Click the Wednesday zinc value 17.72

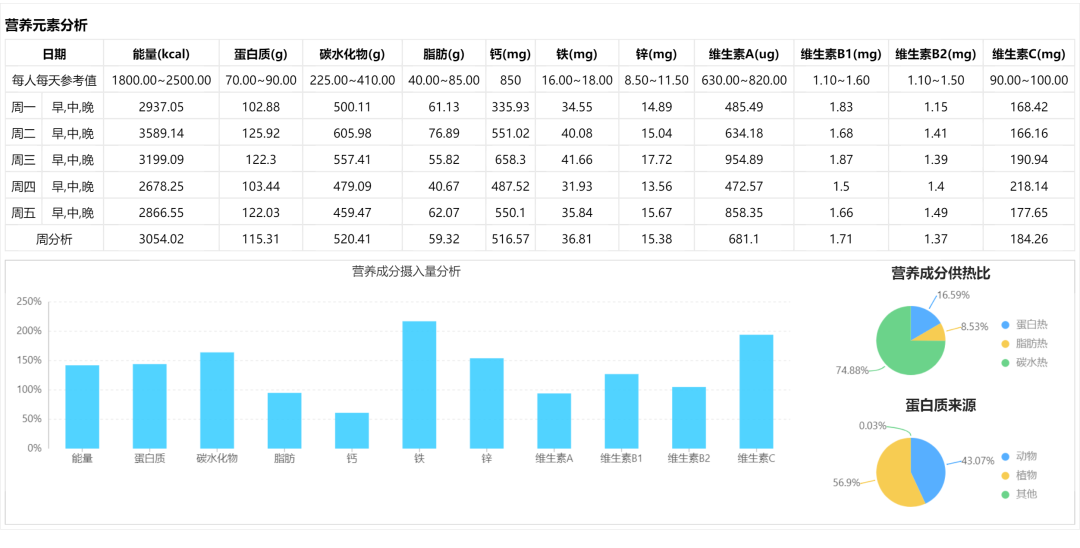click(x=656, y=160)
